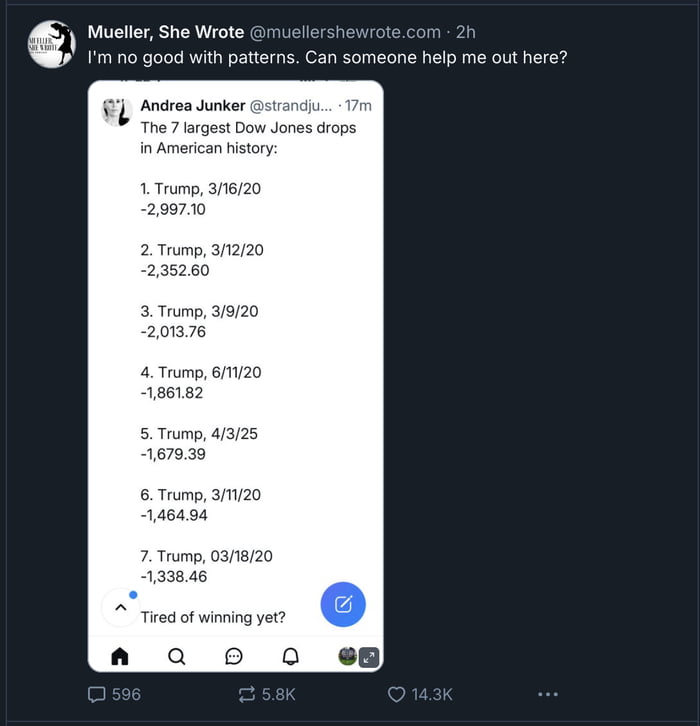Tap the home icon in embedded nav bar
Viewport: 700px width, 726px height.
coord(120,656)
